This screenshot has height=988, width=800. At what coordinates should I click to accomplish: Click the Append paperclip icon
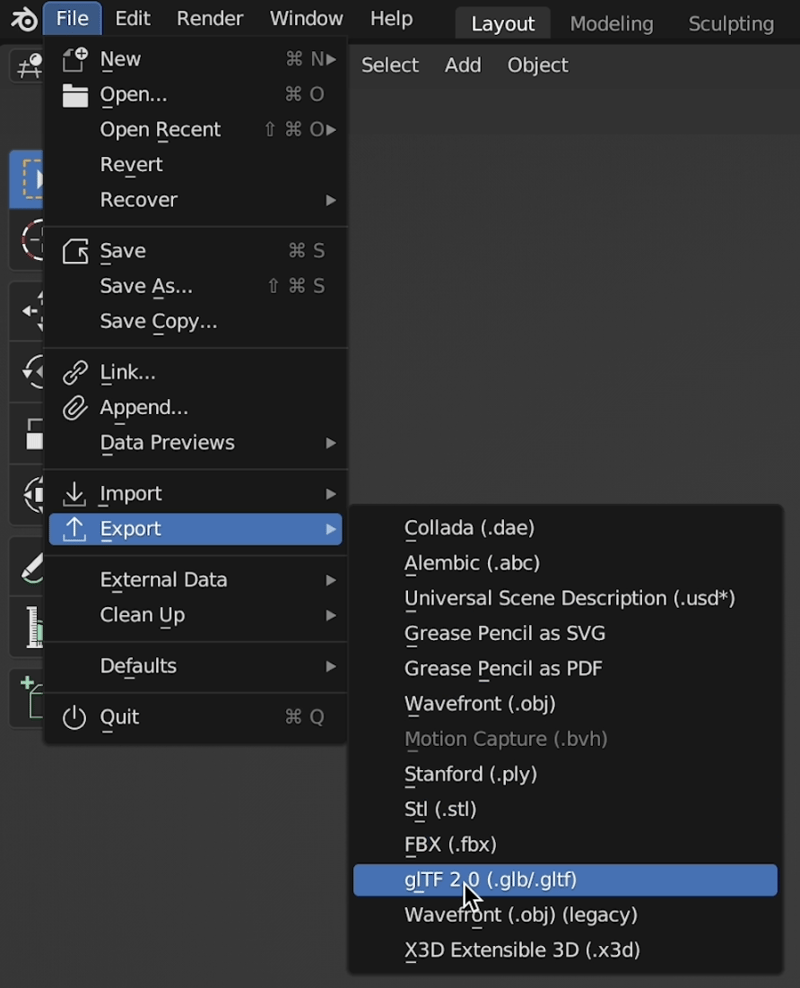point(75,408)
